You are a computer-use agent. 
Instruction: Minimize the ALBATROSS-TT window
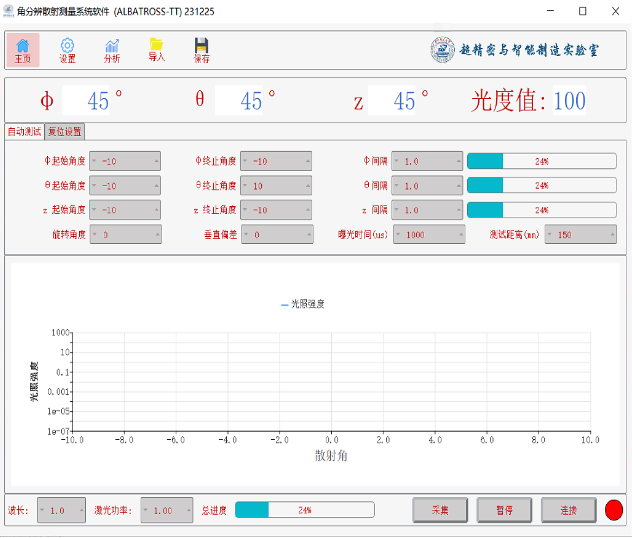[x=551, y=11]
